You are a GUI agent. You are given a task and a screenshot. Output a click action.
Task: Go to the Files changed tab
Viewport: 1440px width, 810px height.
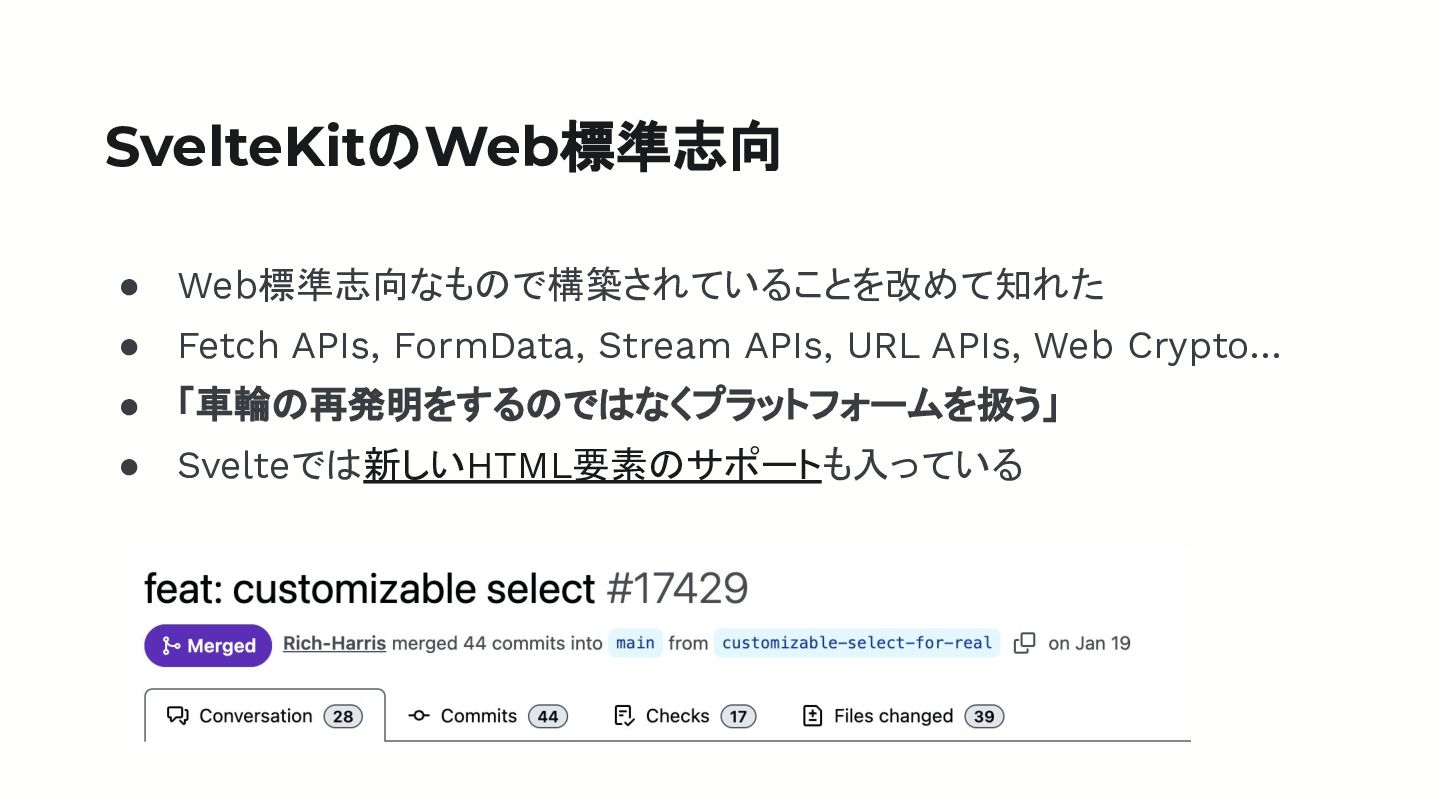pyautogui.click(x=893, y=716)
